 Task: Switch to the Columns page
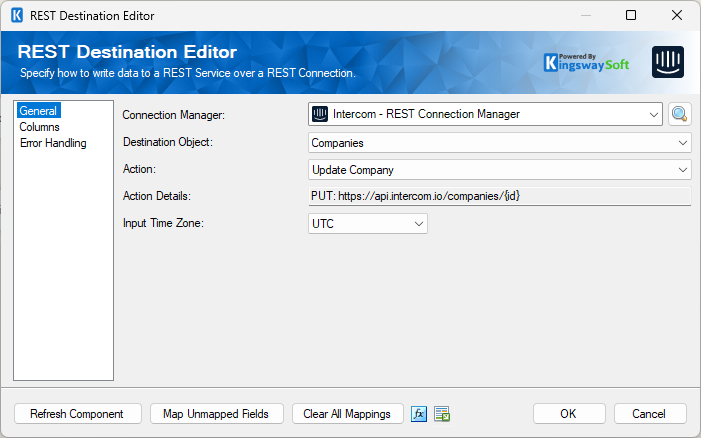tap(39, 127)
